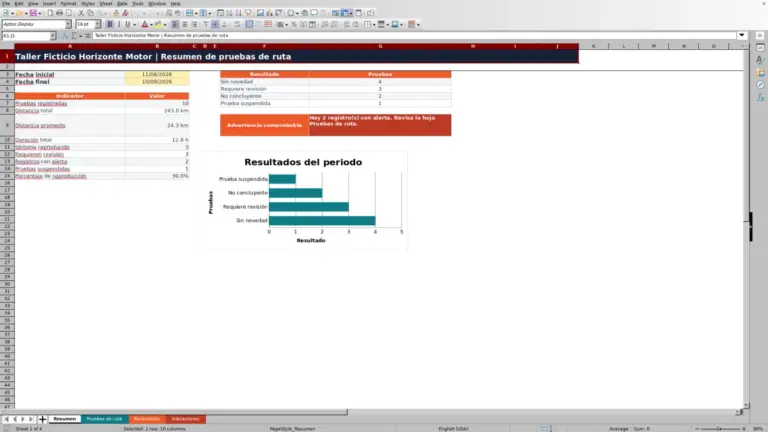This screenshot has height=432, width=768.
Task: Click the Font Color red A swatch
Action: pyautogui.click(x=144, y=24)
